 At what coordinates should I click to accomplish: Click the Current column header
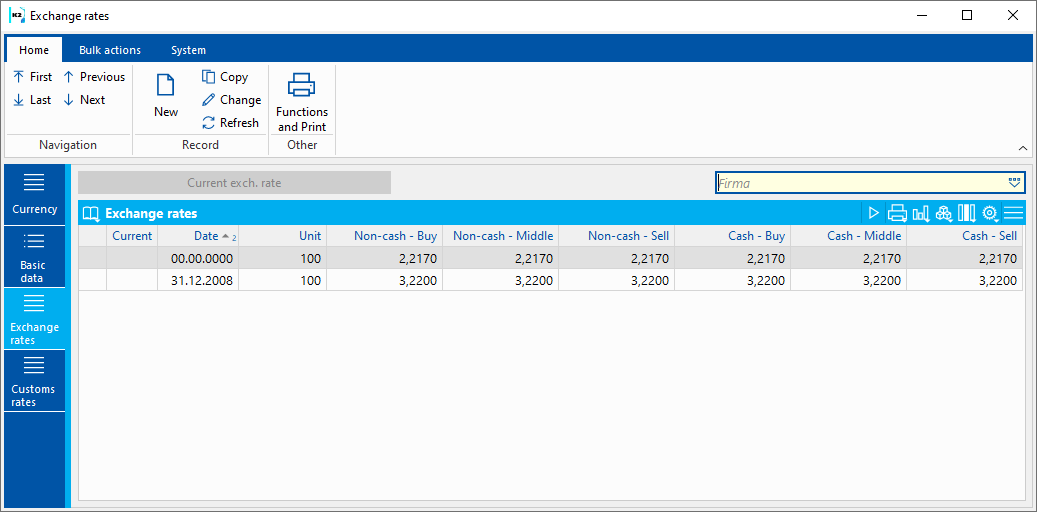coord(132,235)
